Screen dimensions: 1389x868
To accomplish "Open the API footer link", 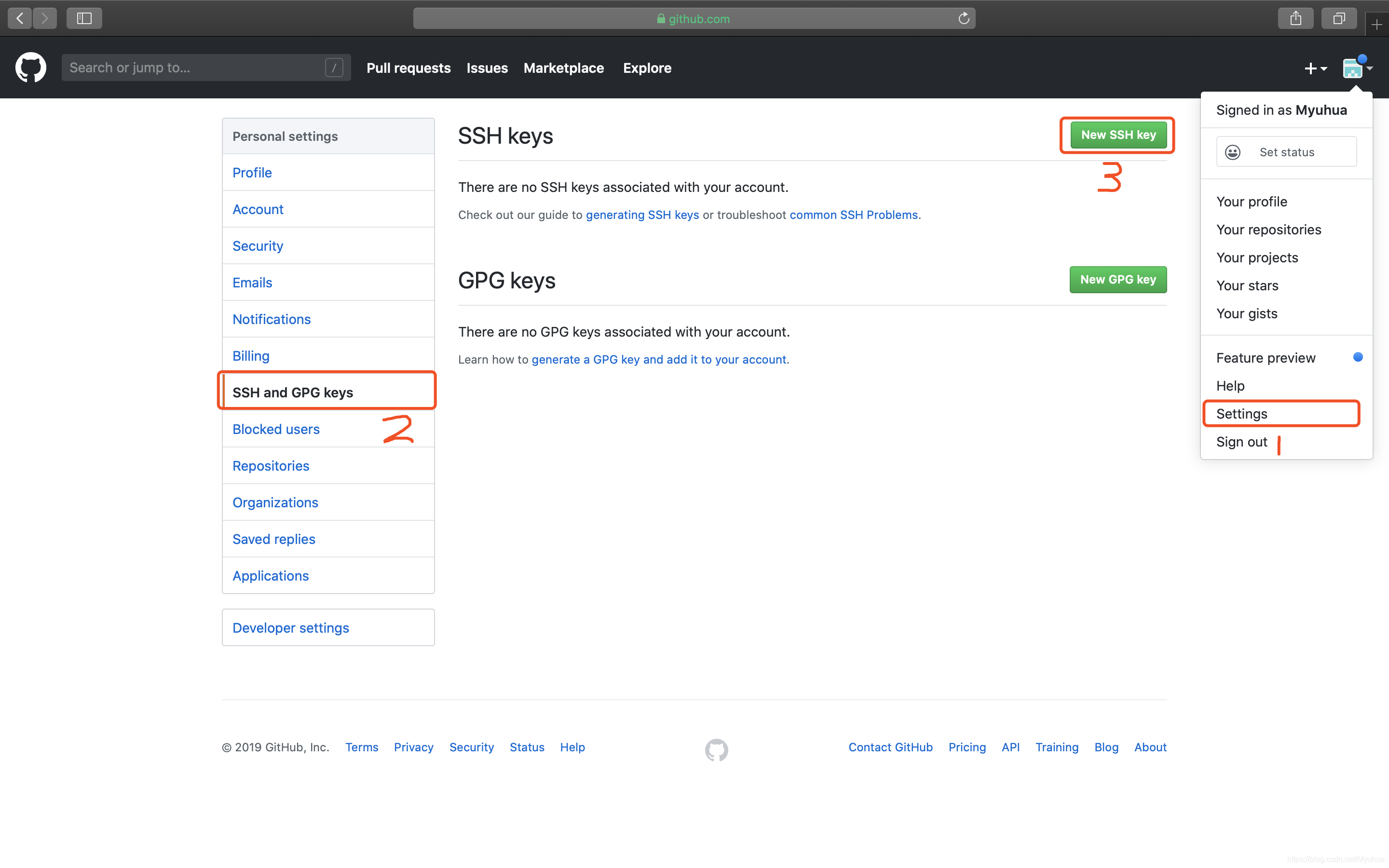I will 1010,747.
